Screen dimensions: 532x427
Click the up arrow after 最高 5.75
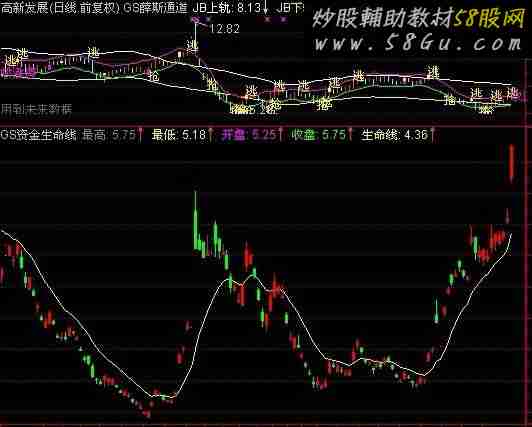(x=140, y=135)
